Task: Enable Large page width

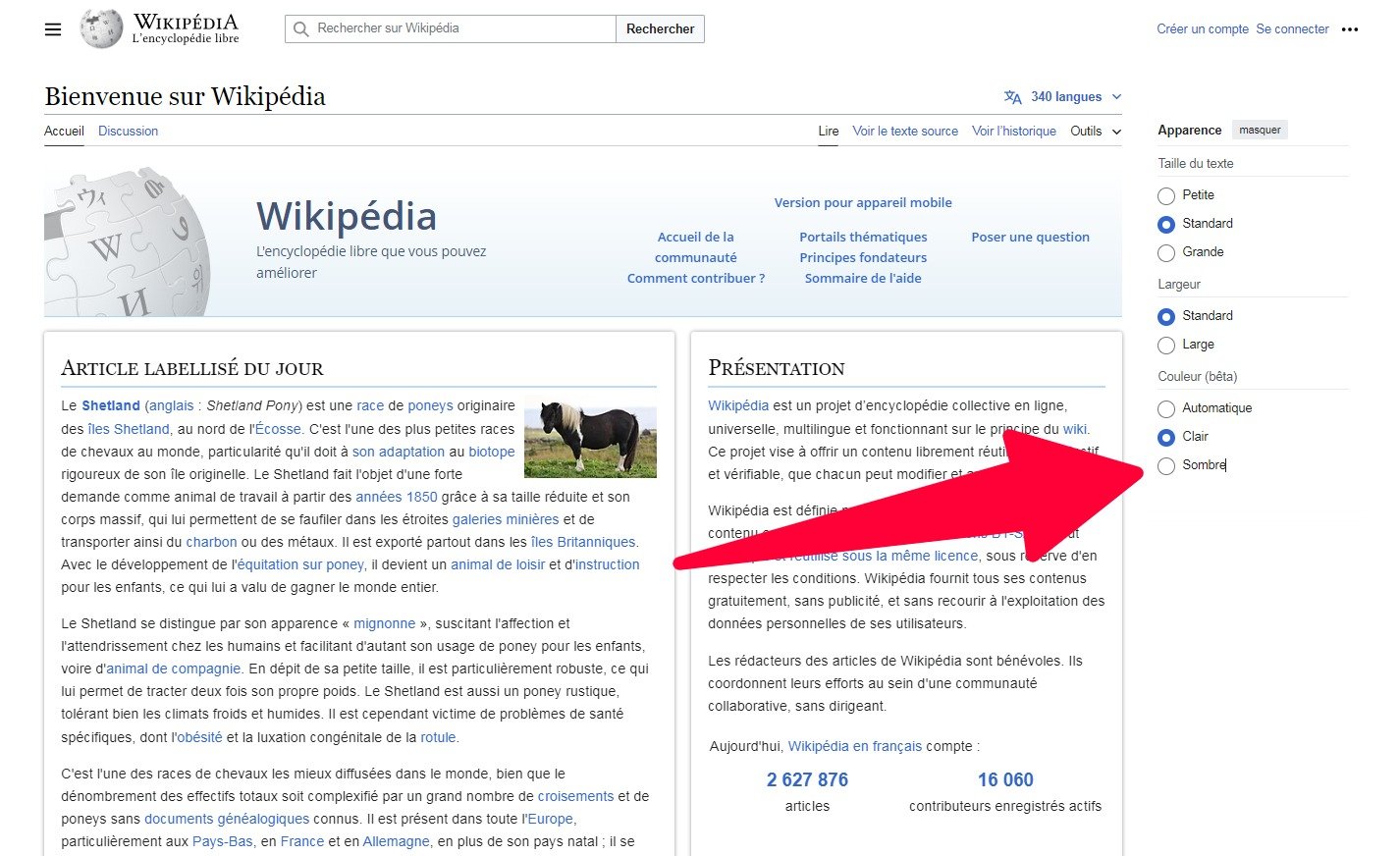Action: (1166, 345)
